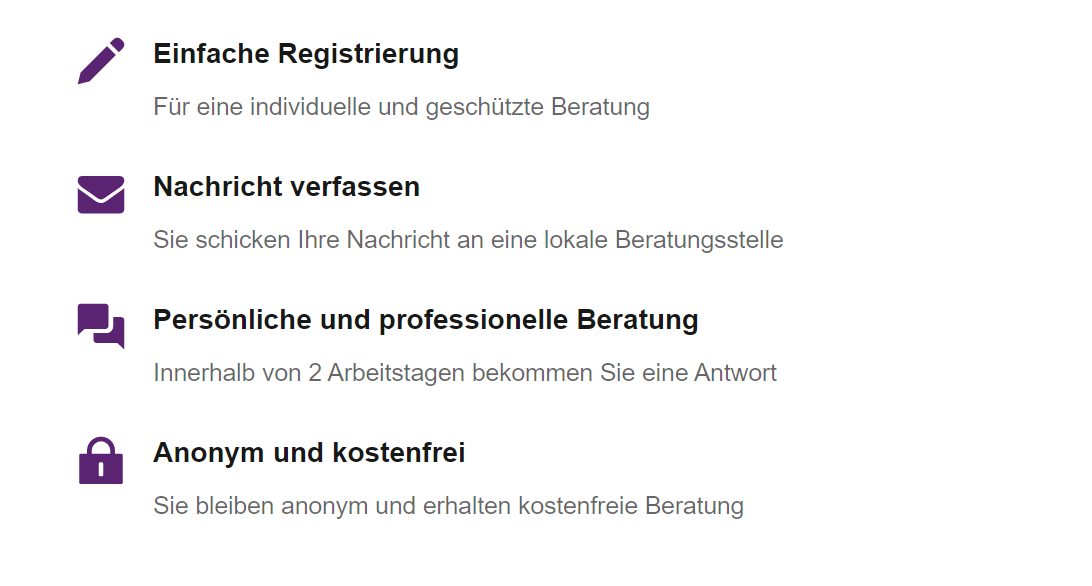Select the 'Anonym und kostenfrei' heading
The width and height of the screenshot is (1092, 586).
click(309, 453)
